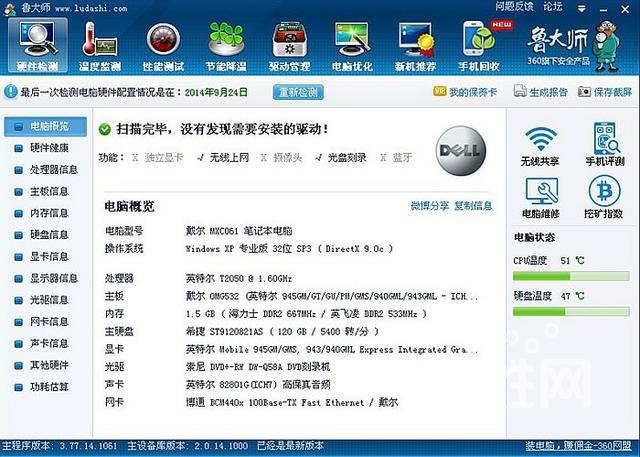Click 生成报告 generate report

coord(540,92)
